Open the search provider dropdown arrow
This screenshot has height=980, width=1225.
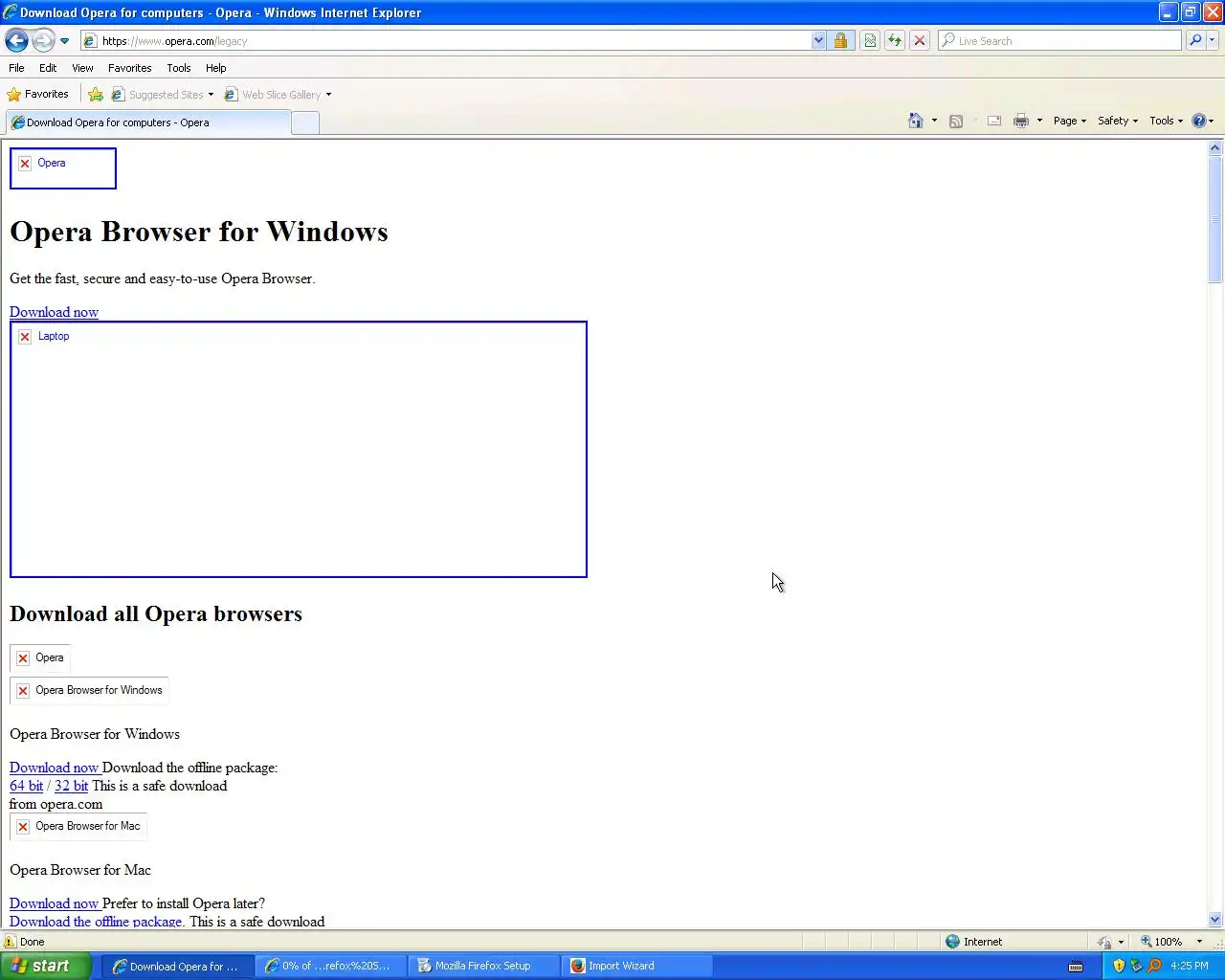1213,41
